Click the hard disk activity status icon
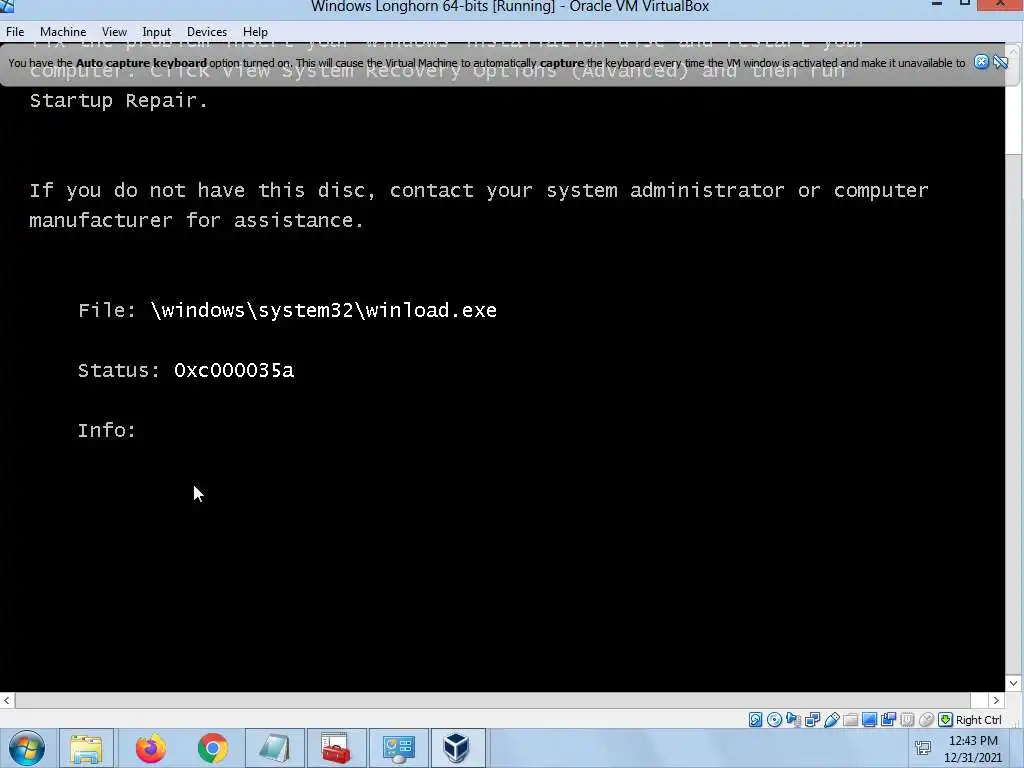Screen dimensions: 1024x768 [755, 720]
